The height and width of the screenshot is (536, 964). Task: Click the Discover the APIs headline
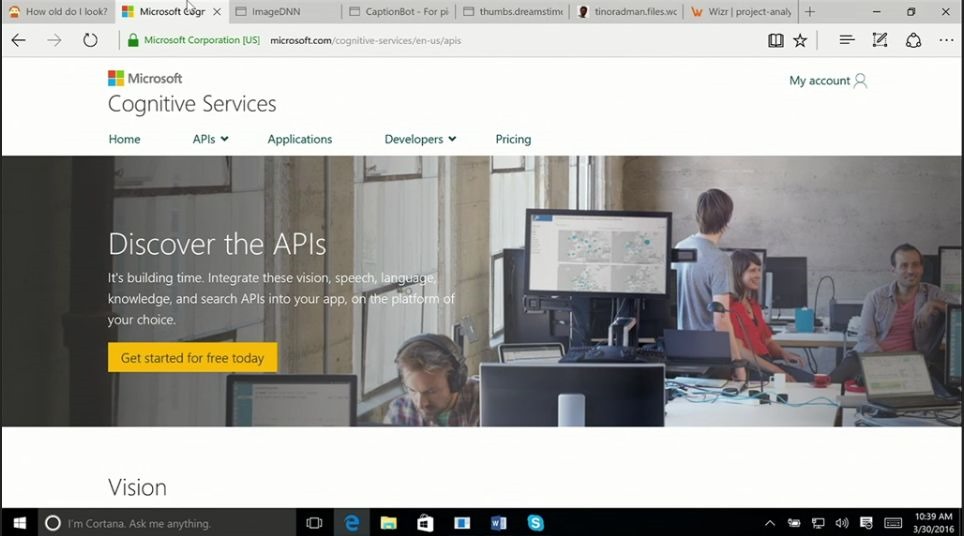point(217,244)
